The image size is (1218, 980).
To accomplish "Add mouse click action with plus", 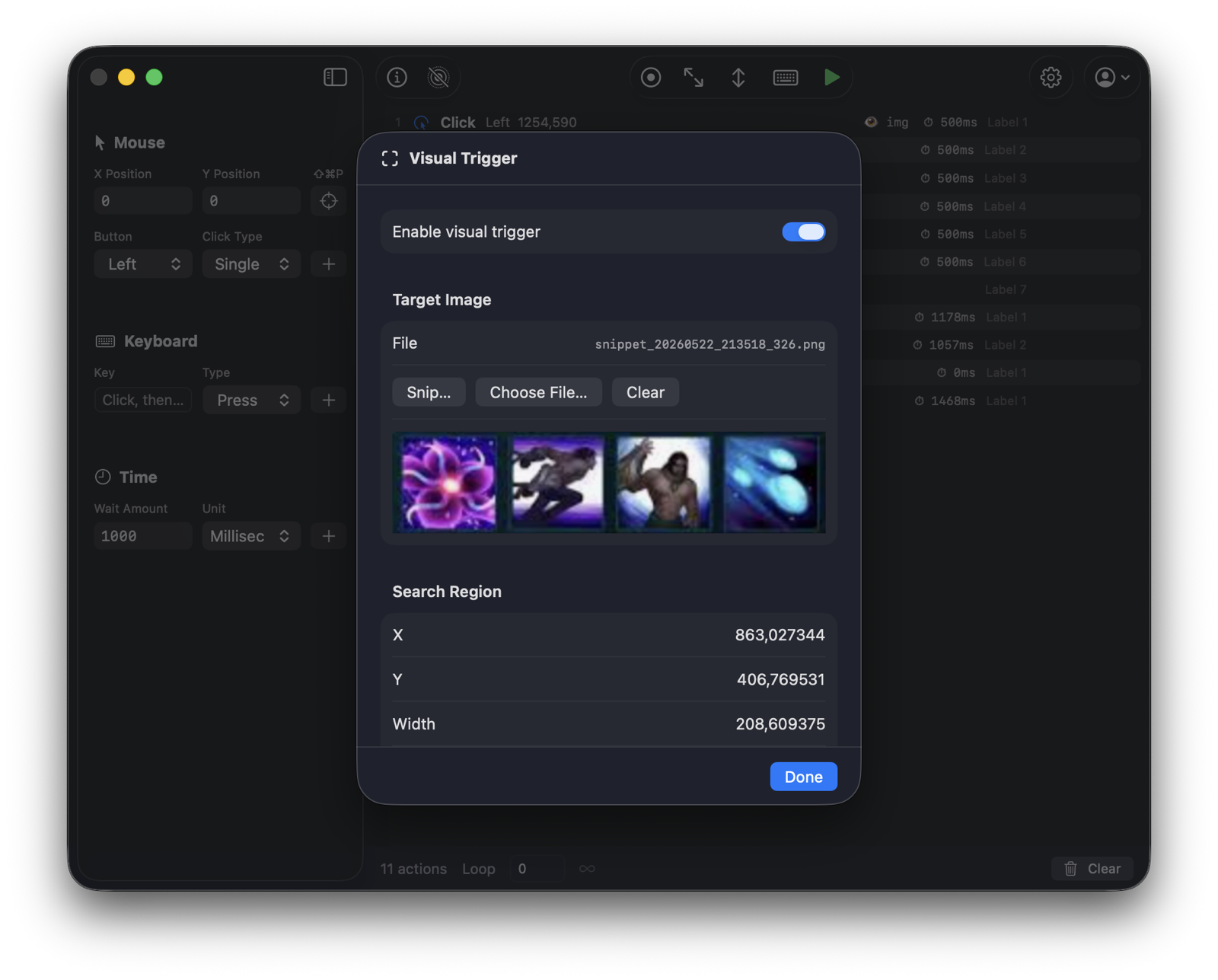I will [x=329, y=264].
